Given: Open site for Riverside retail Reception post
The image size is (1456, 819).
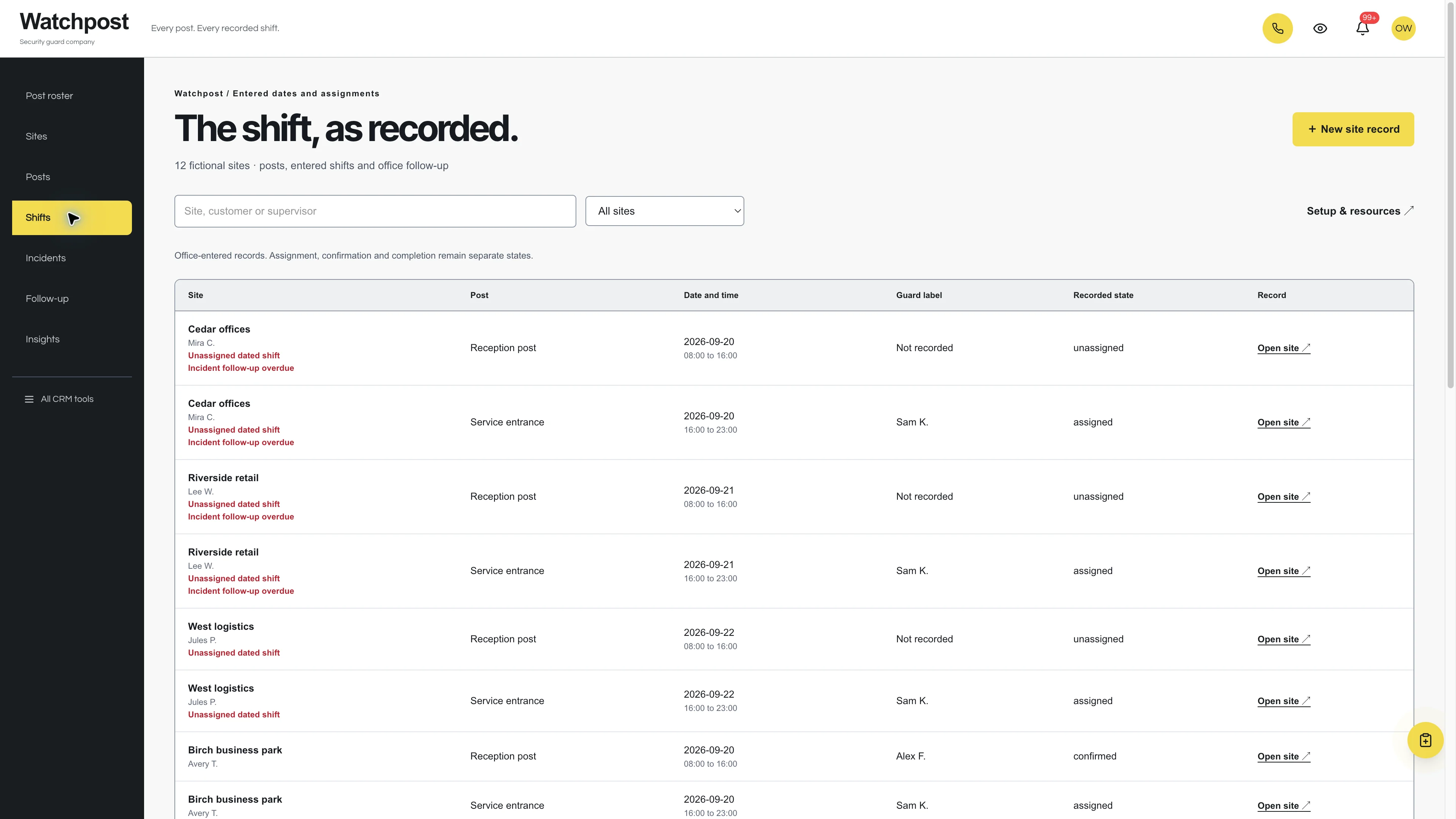Looking at the screenshot, I should (1283, 497).
